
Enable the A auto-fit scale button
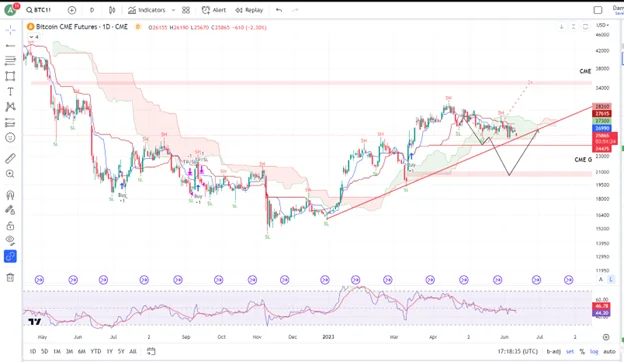(601, 279)
